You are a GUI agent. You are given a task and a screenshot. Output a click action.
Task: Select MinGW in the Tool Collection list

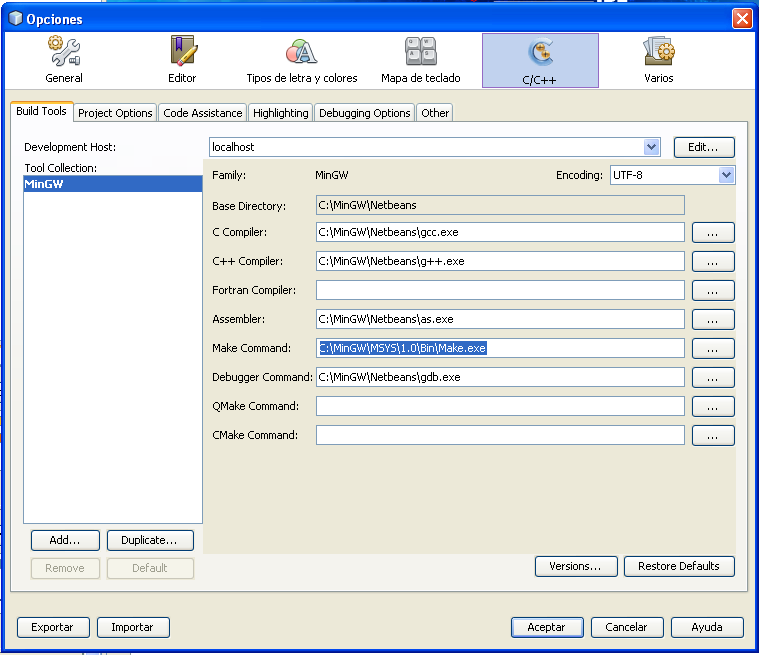pyautogui.click(x=113, y=184)
